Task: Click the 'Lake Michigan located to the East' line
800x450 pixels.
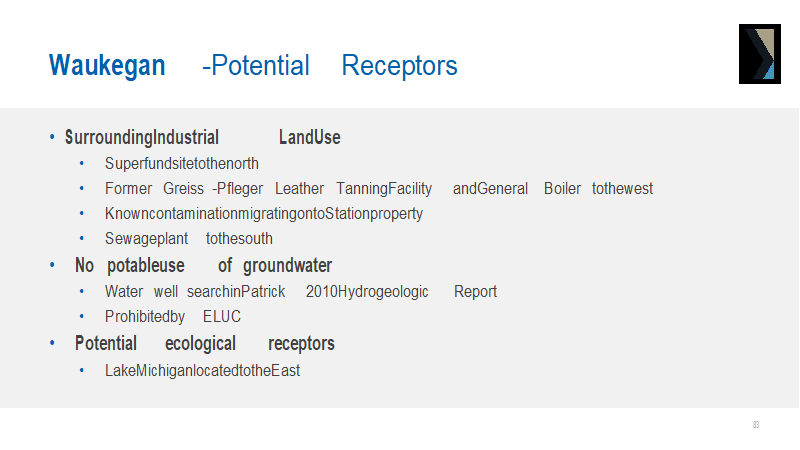Action: pyautogui.click(x=202, y=370)
